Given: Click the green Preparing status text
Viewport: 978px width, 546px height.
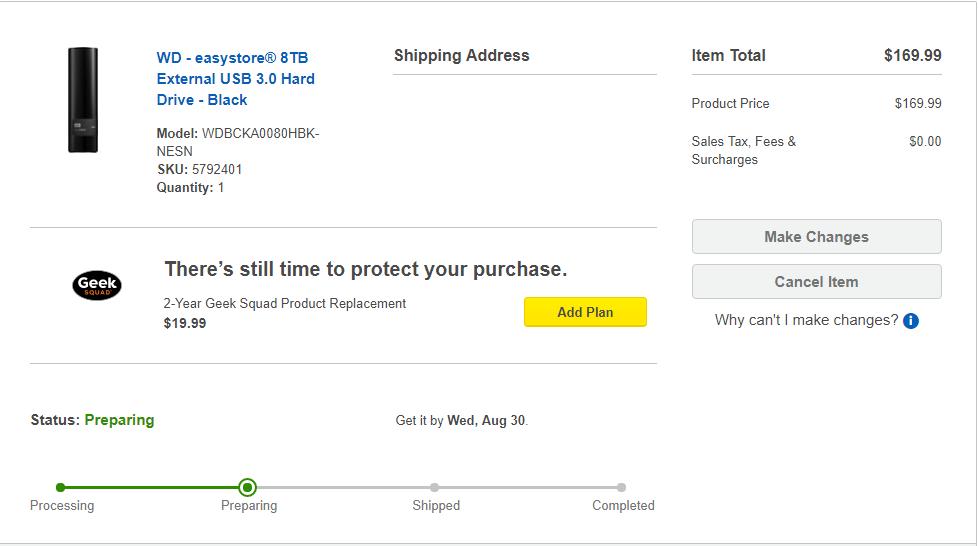Looking at the screenshot, I should 119,420.
